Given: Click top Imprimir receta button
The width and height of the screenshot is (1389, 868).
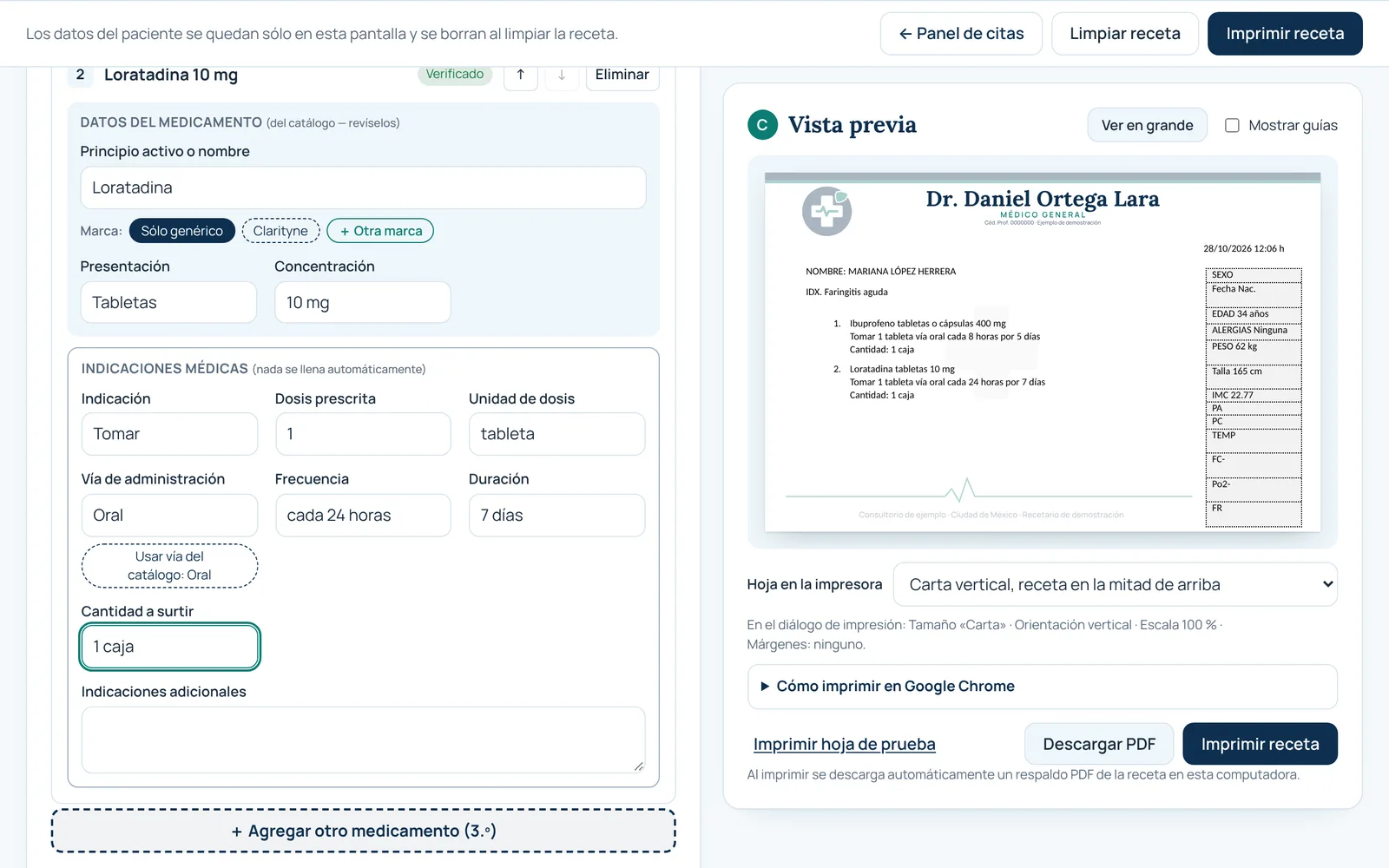Looking at the screenshot, I should [1285, 34].
